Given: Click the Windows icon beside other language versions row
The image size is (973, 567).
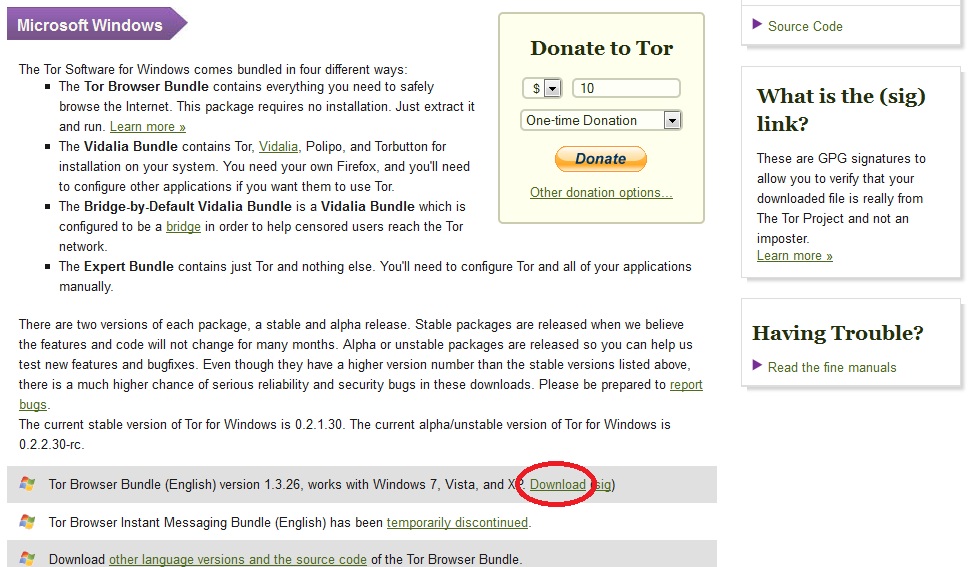Looking at the screenshot, I should (27, 558).
